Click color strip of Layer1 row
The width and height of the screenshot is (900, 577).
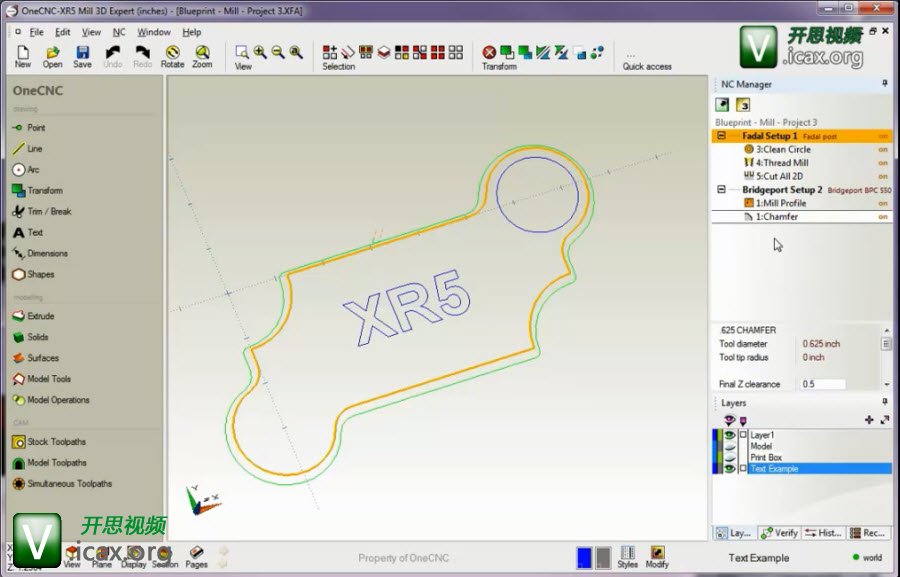[717, 435]
